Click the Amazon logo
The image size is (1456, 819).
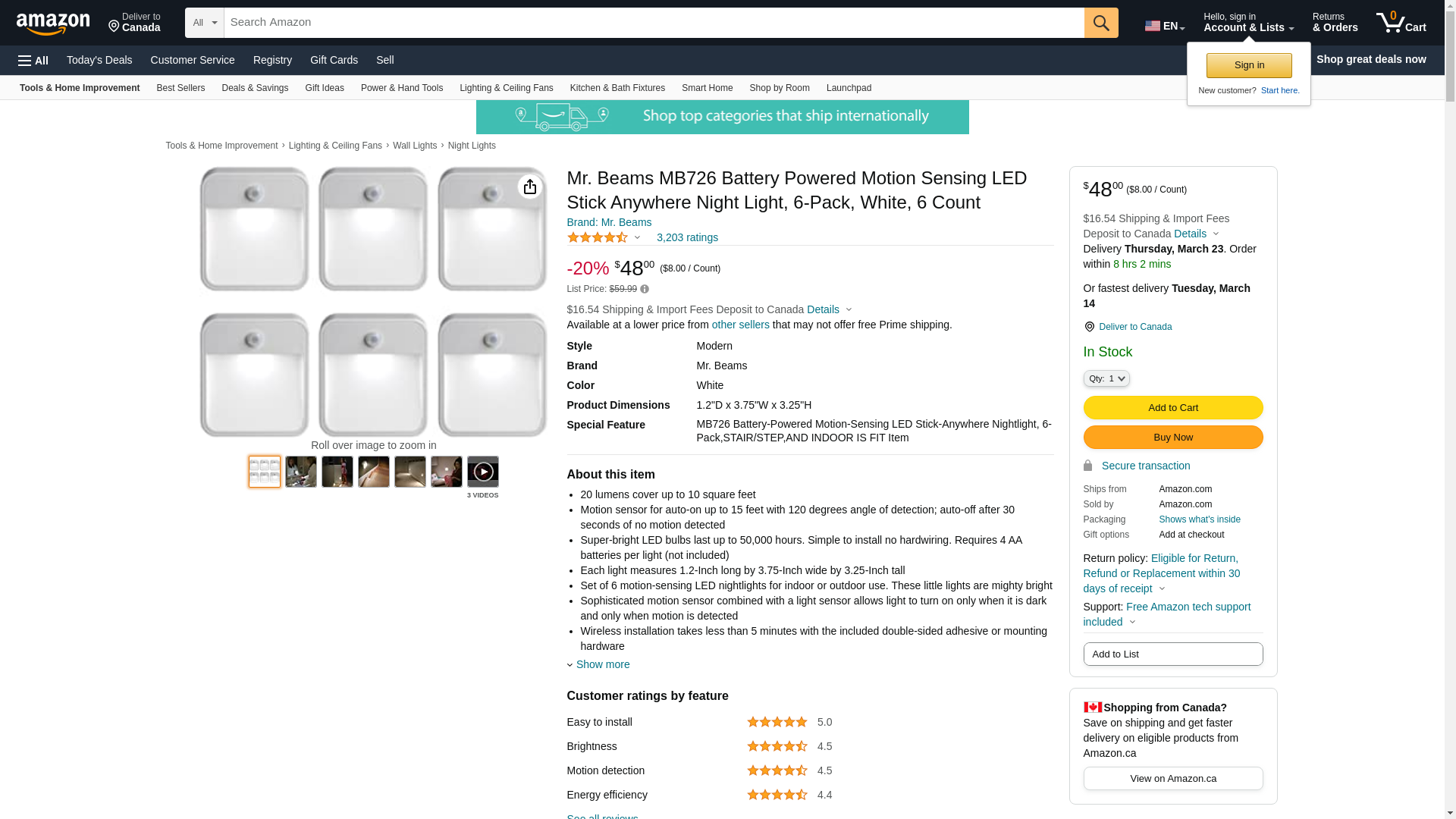(53, 24)
